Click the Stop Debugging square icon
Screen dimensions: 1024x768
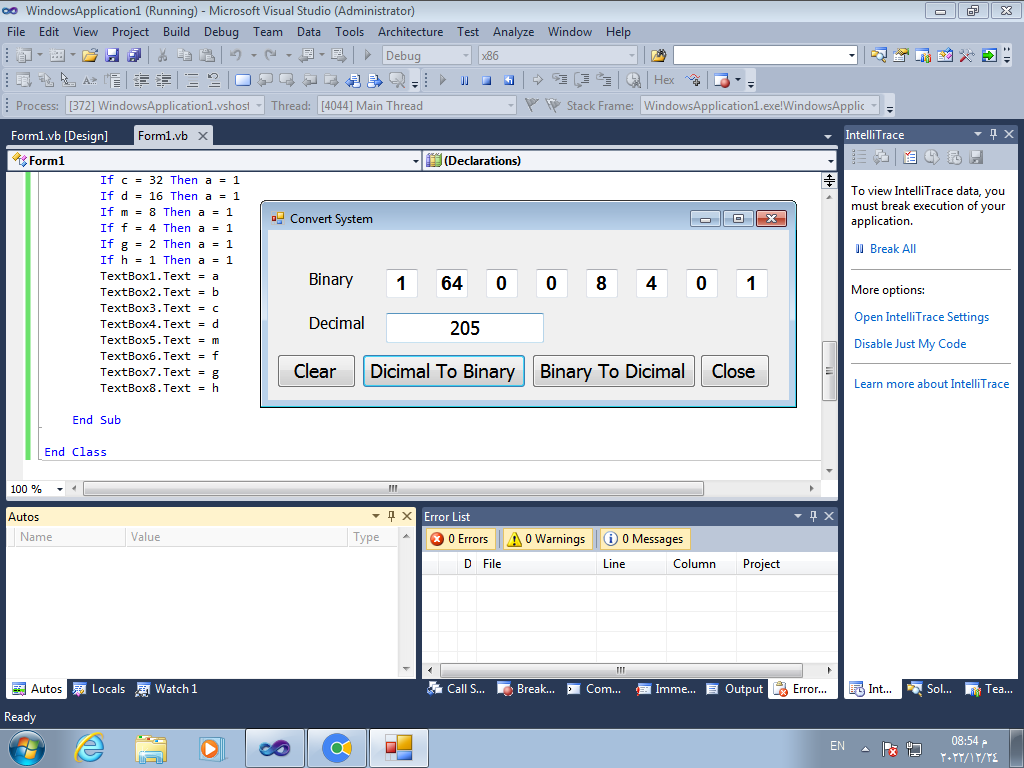pos(486,80)
